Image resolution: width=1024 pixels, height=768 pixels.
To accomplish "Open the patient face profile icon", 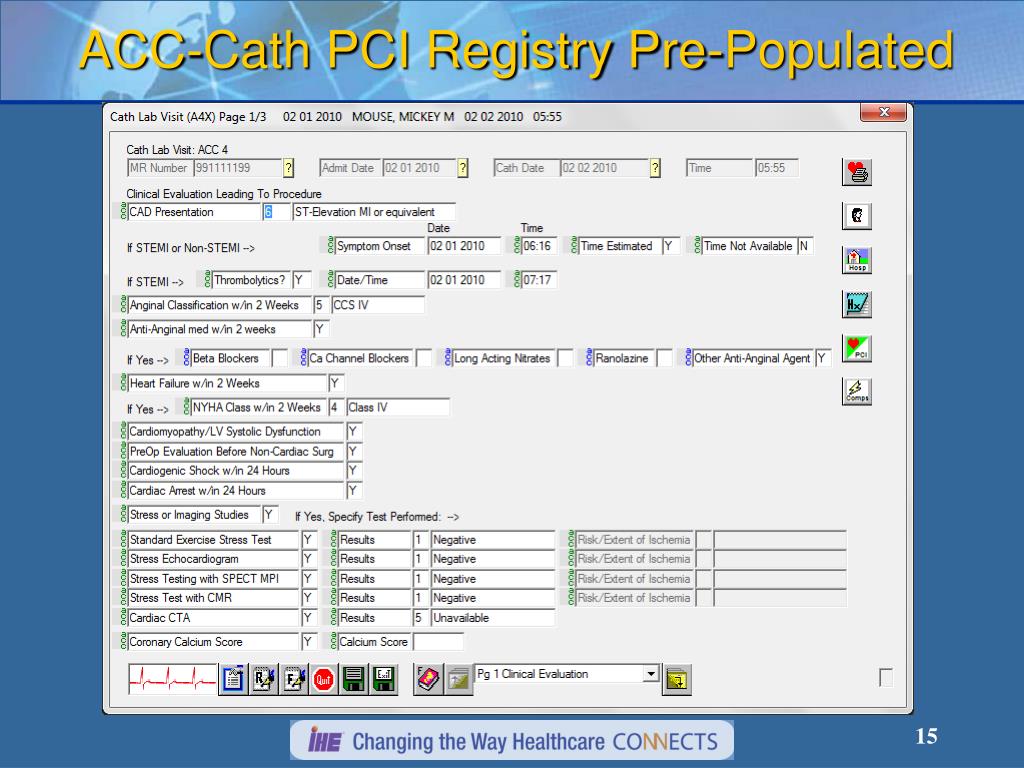I will pos(857,216).
